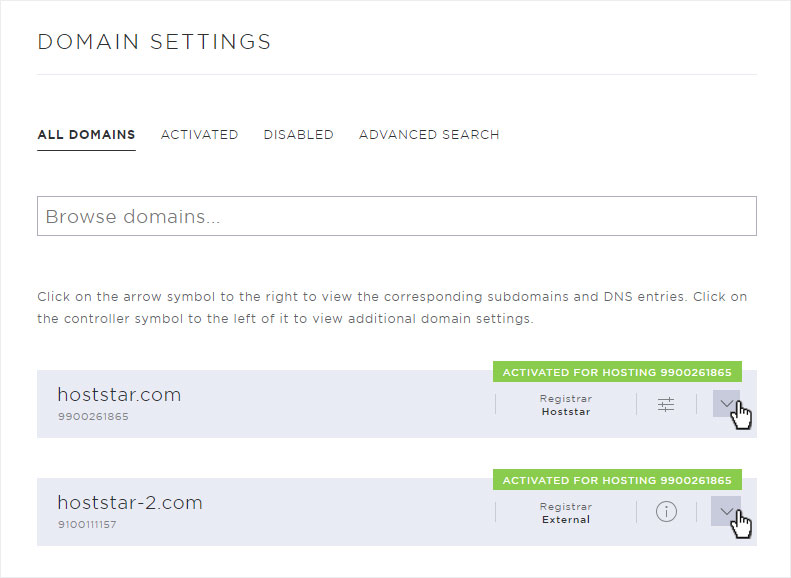Switch to the Activated tab
This screenshot has height=578, width=791.
tap(199, 135)
